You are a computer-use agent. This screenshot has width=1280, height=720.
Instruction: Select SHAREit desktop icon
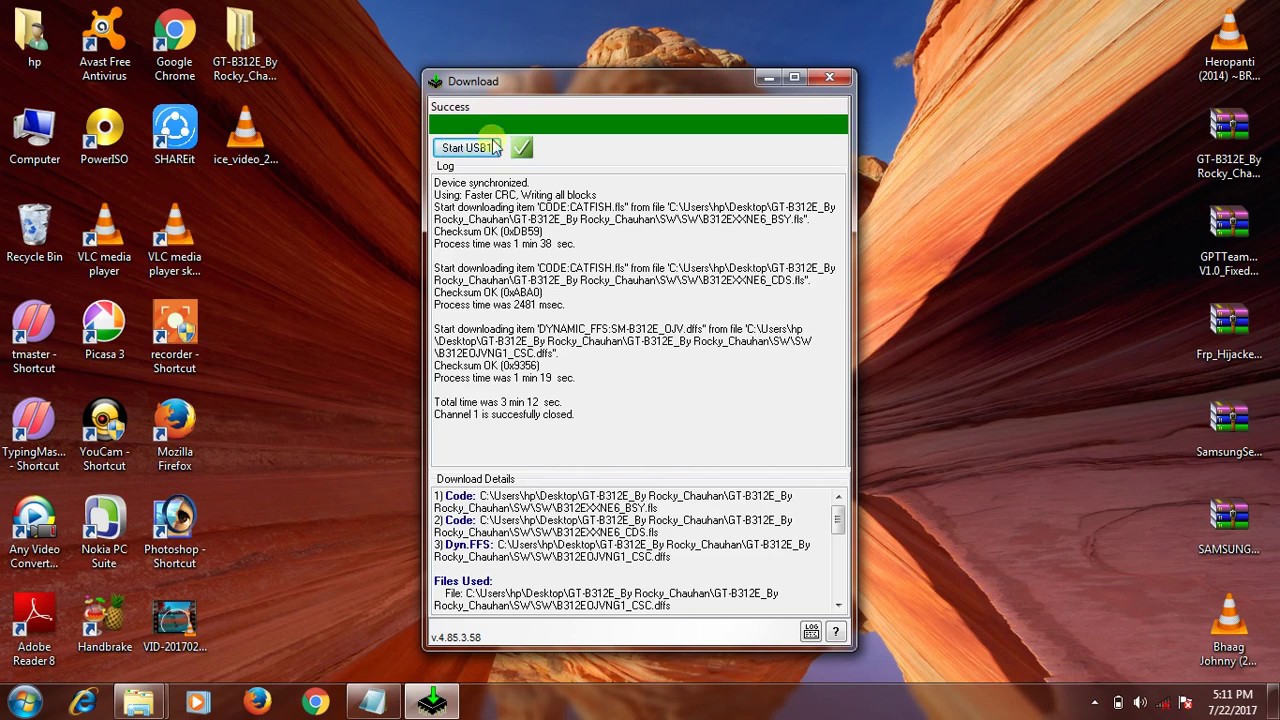174,136
